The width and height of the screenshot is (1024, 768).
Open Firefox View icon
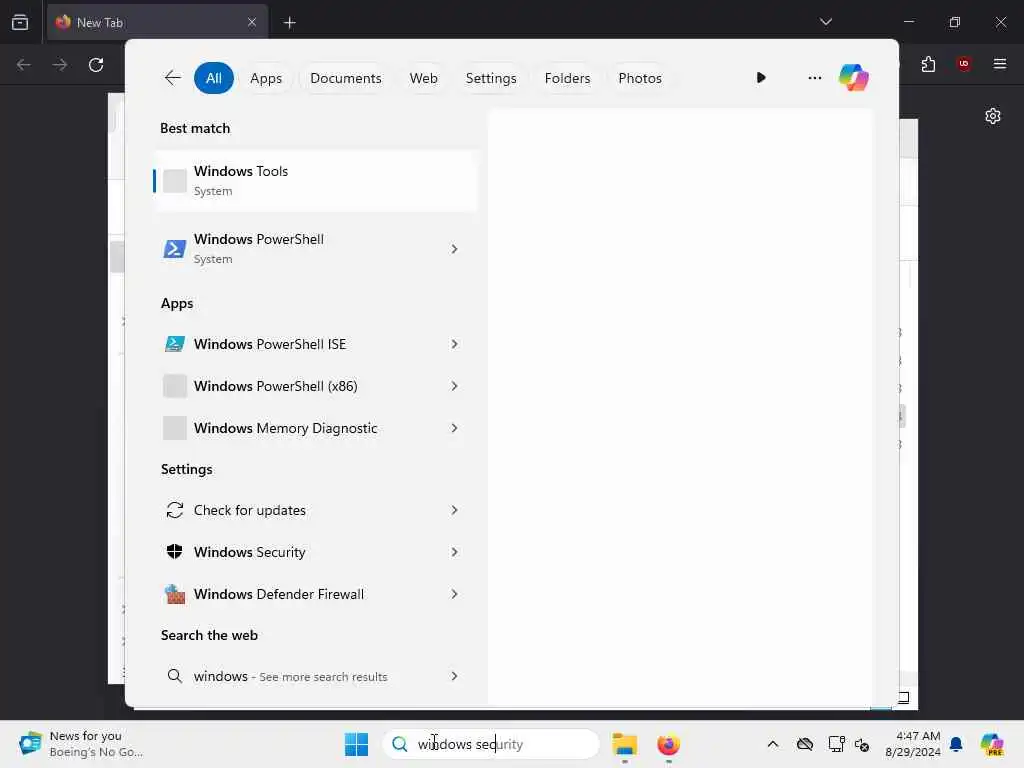pos(20,22)
